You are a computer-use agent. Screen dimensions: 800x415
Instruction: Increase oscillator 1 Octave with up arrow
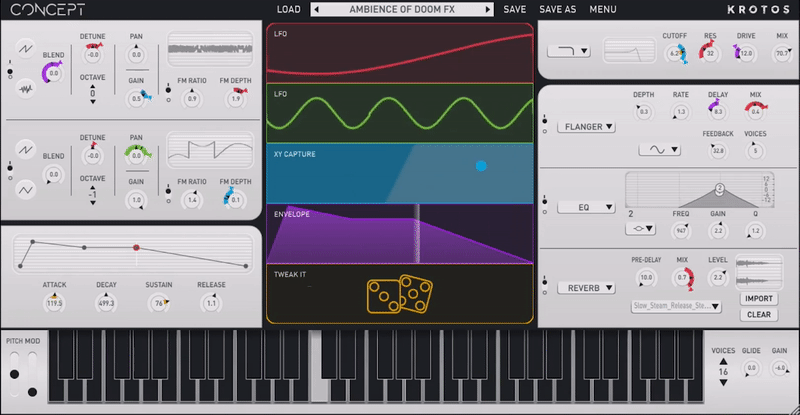93,86
